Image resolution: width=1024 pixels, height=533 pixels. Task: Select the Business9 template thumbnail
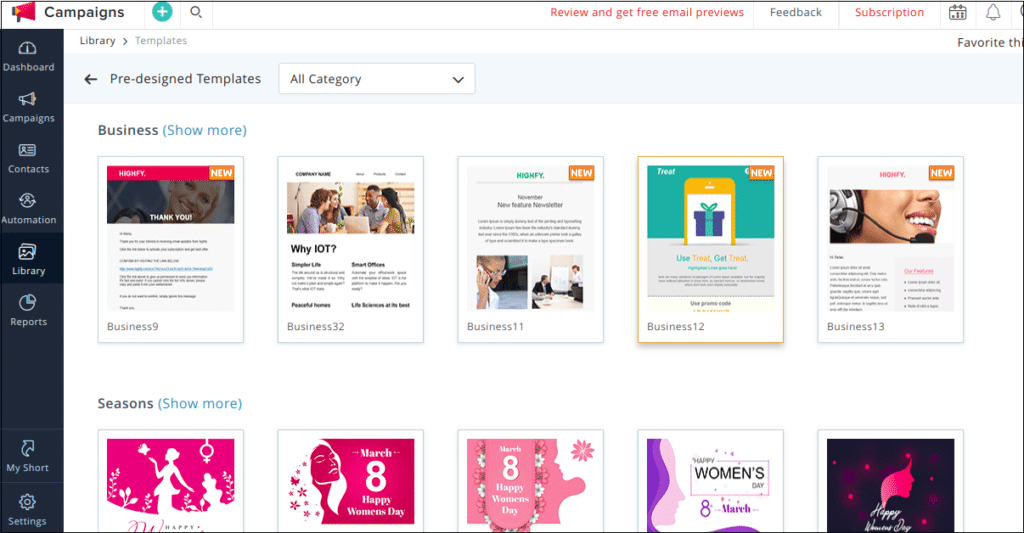[x=170, y=238]
